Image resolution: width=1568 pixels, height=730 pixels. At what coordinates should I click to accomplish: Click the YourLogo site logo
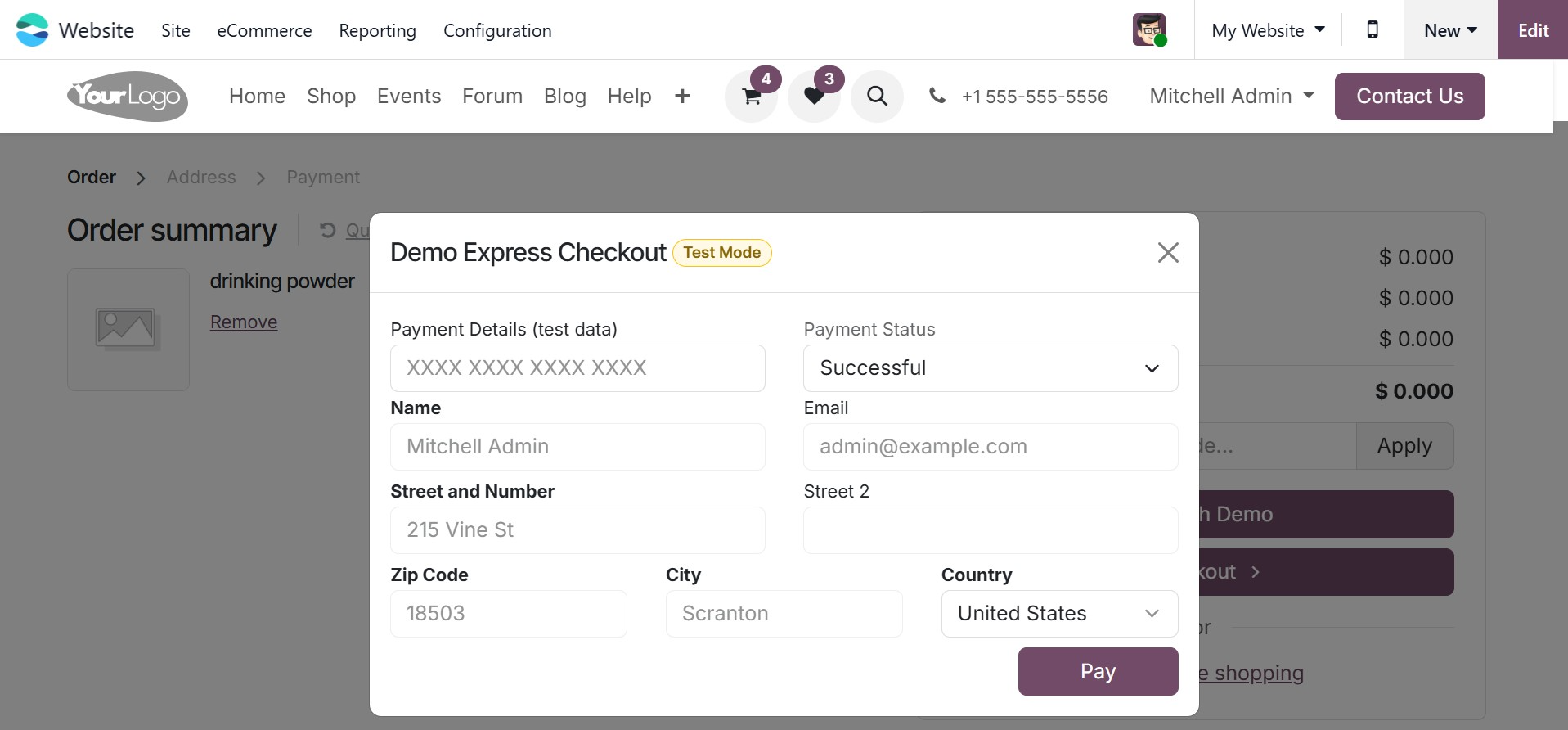128,97
